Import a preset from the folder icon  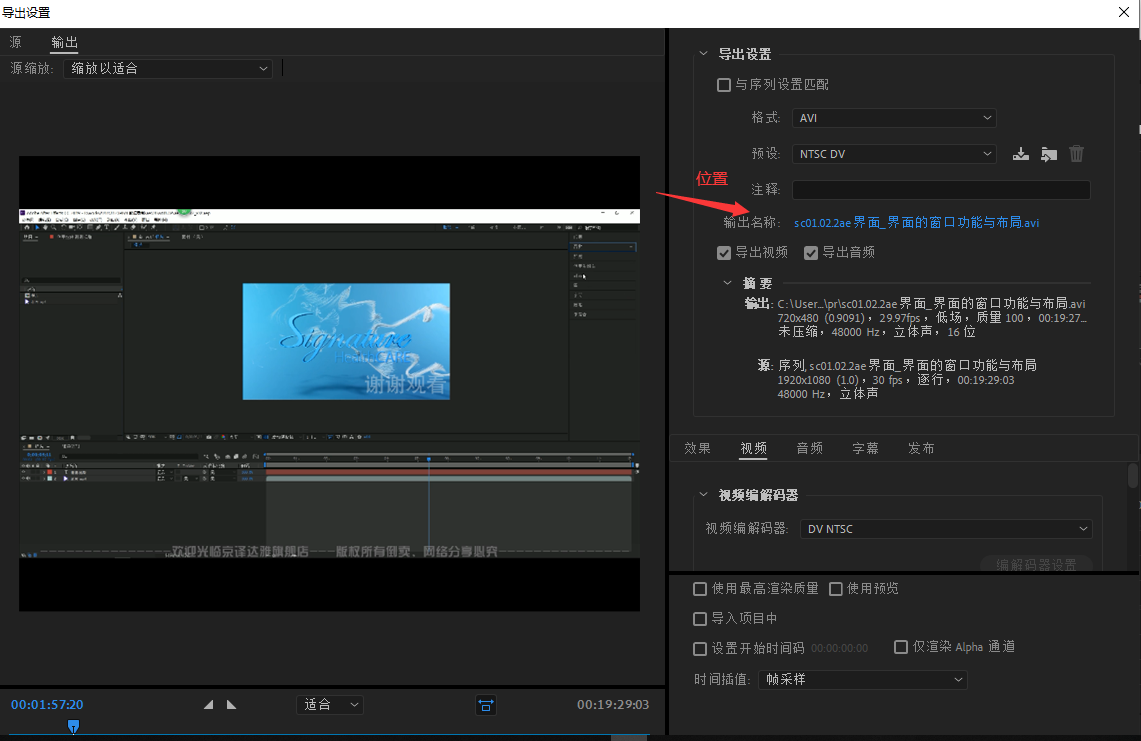click(x=1048, y=153)
